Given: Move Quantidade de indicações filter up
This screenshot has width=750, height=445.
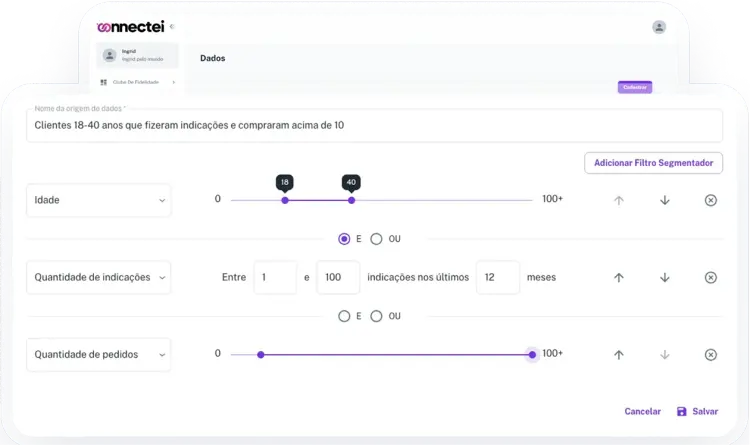Looking at the screenshot, I should (618, 277).
